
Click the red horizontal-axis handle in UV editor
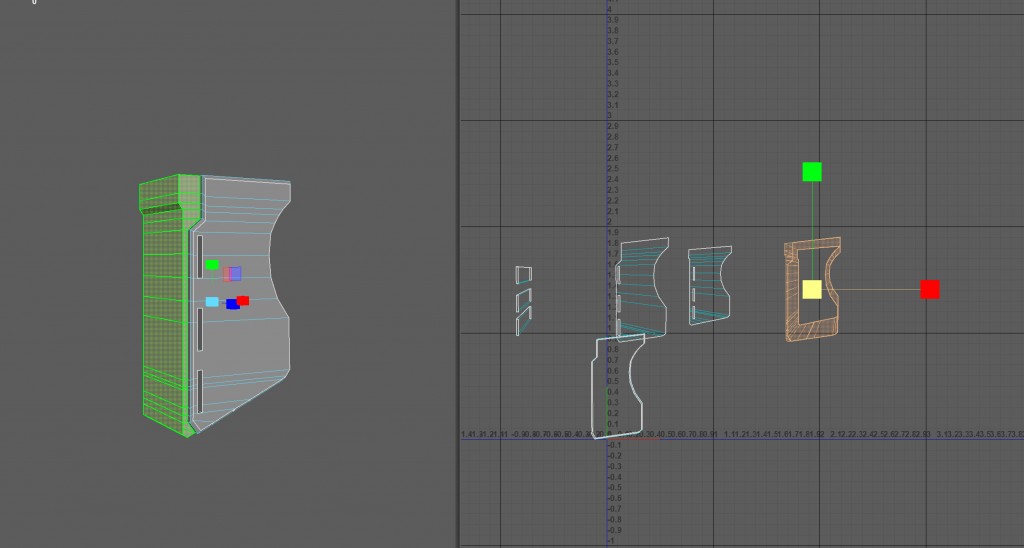[x=930, y=289]
